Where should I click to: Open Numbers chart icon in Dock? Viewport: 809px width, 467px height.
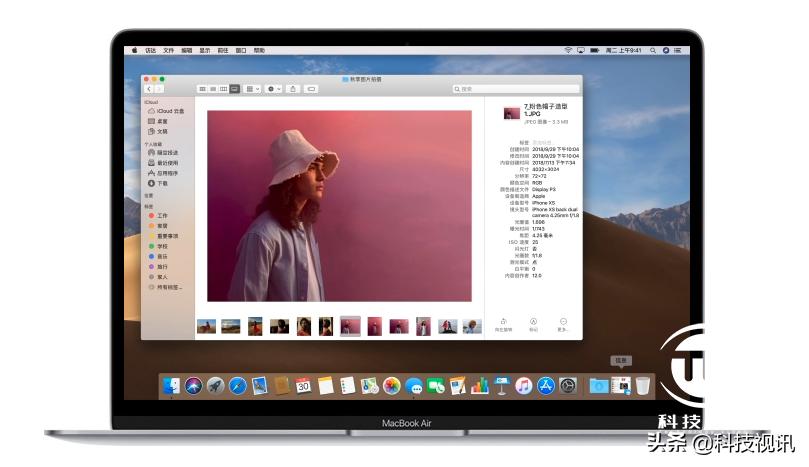(479, 385)
